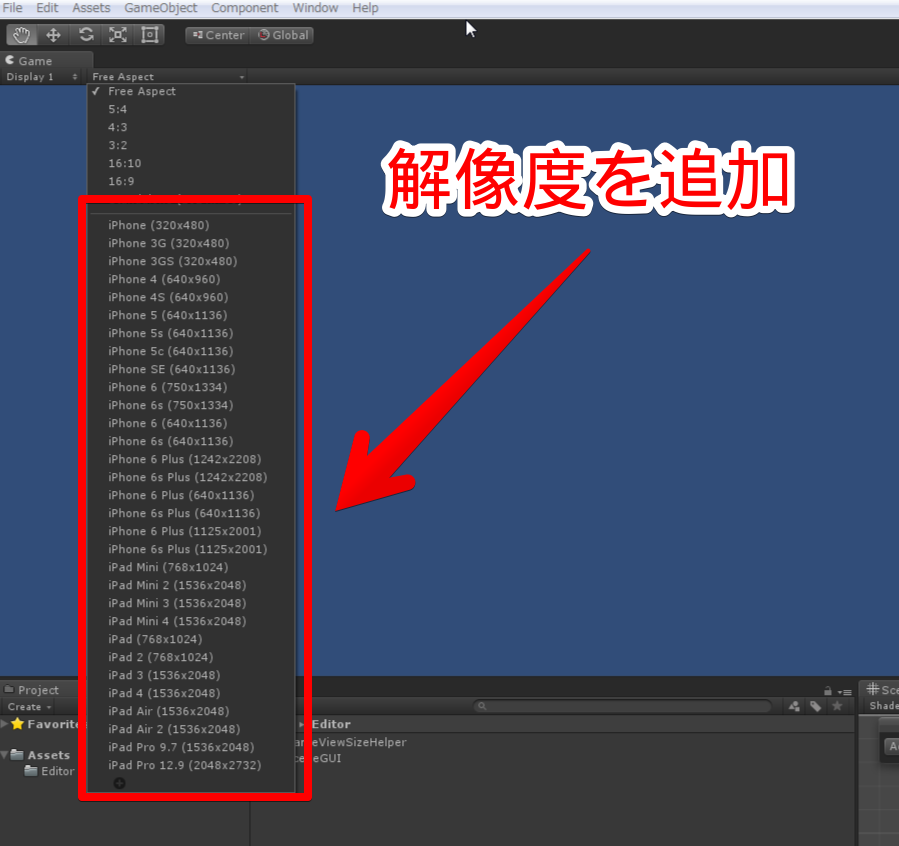This screenshot has width=899, height=846.
Task: Select iPad Pro 12.9 (2048x2732) resolution
Action: tap(191, 765)
